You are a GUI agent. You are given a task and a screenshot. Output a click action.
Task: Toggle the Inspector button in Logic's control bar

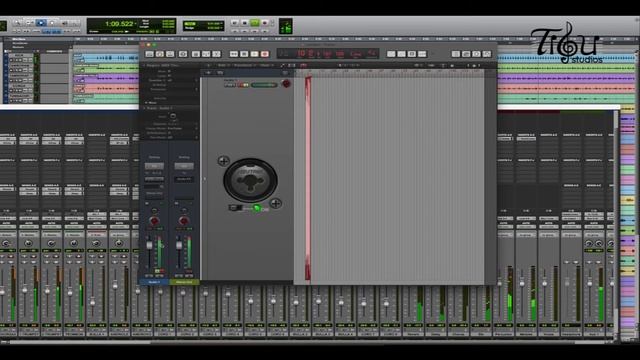(x=160, y=54)
